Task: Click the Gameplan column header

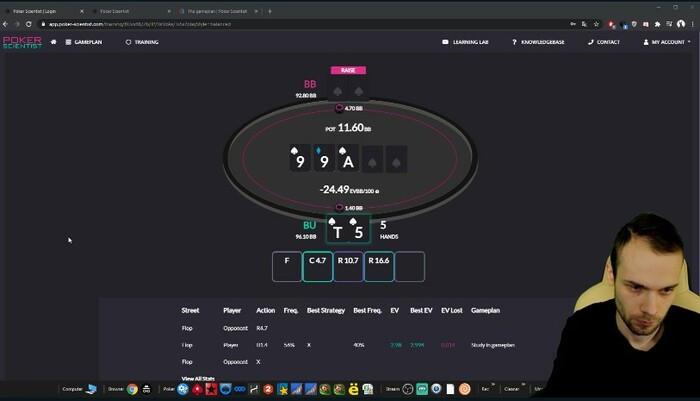Action: (485, 310)
